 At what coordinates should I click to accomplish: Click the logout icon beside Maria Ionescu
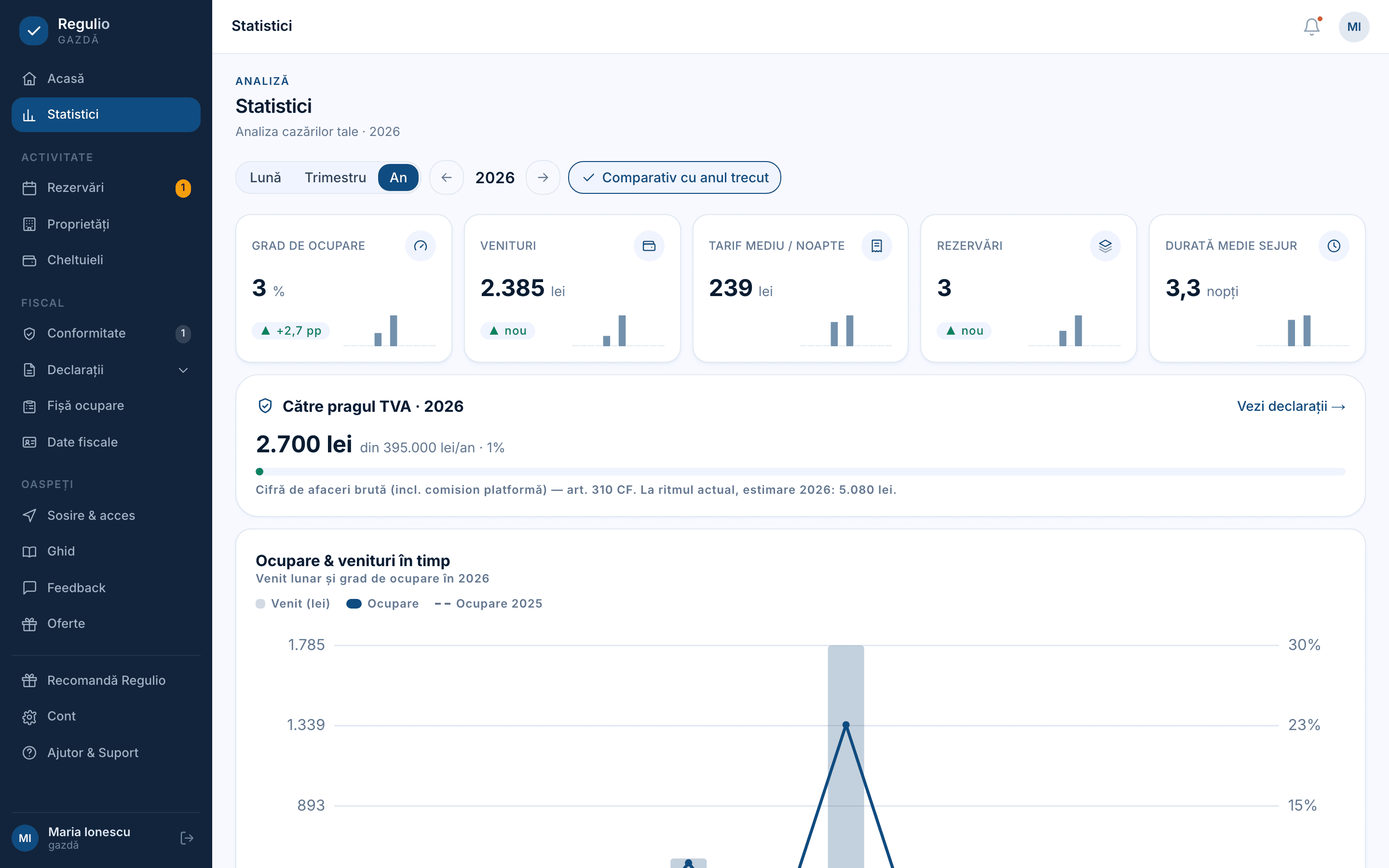click(187, 838)
